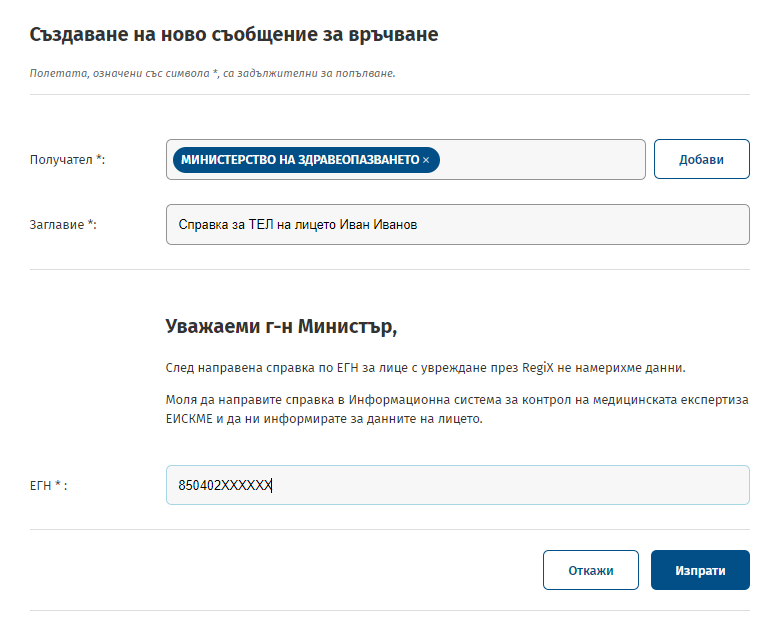Click the ЕГН field label

pyautogui.click(x=48, y=486)
